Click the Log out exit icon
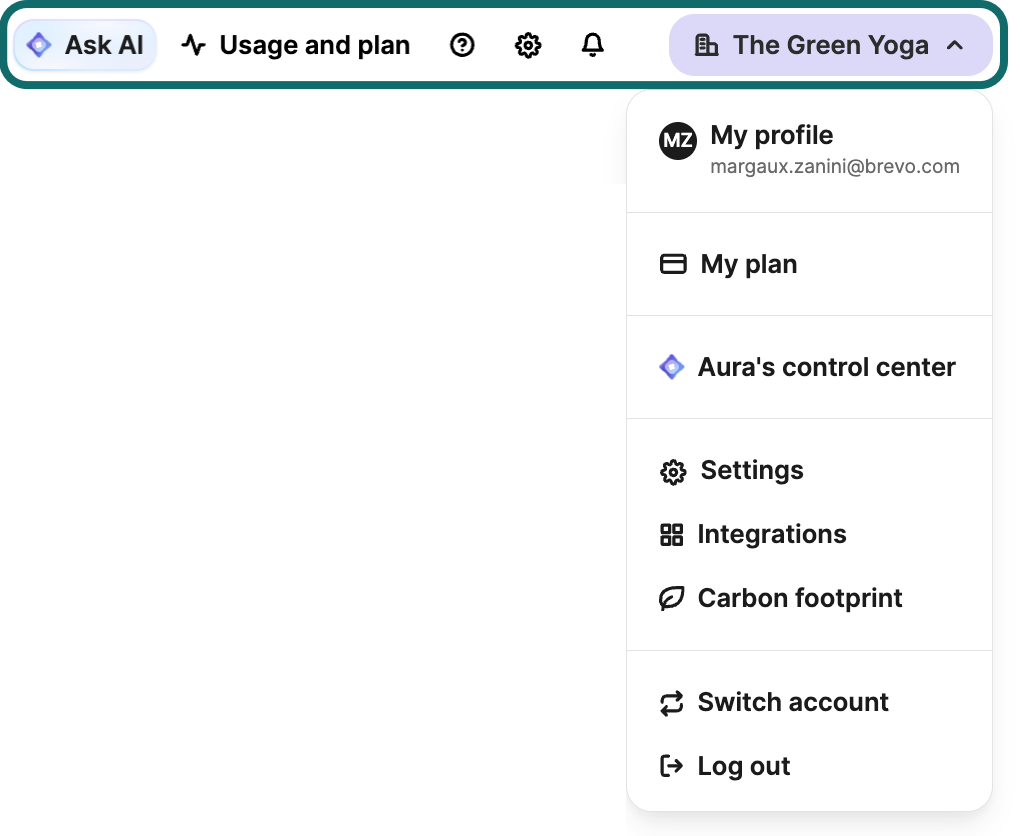The width and height of the screenshot is (1022, 836). point(673,766)
